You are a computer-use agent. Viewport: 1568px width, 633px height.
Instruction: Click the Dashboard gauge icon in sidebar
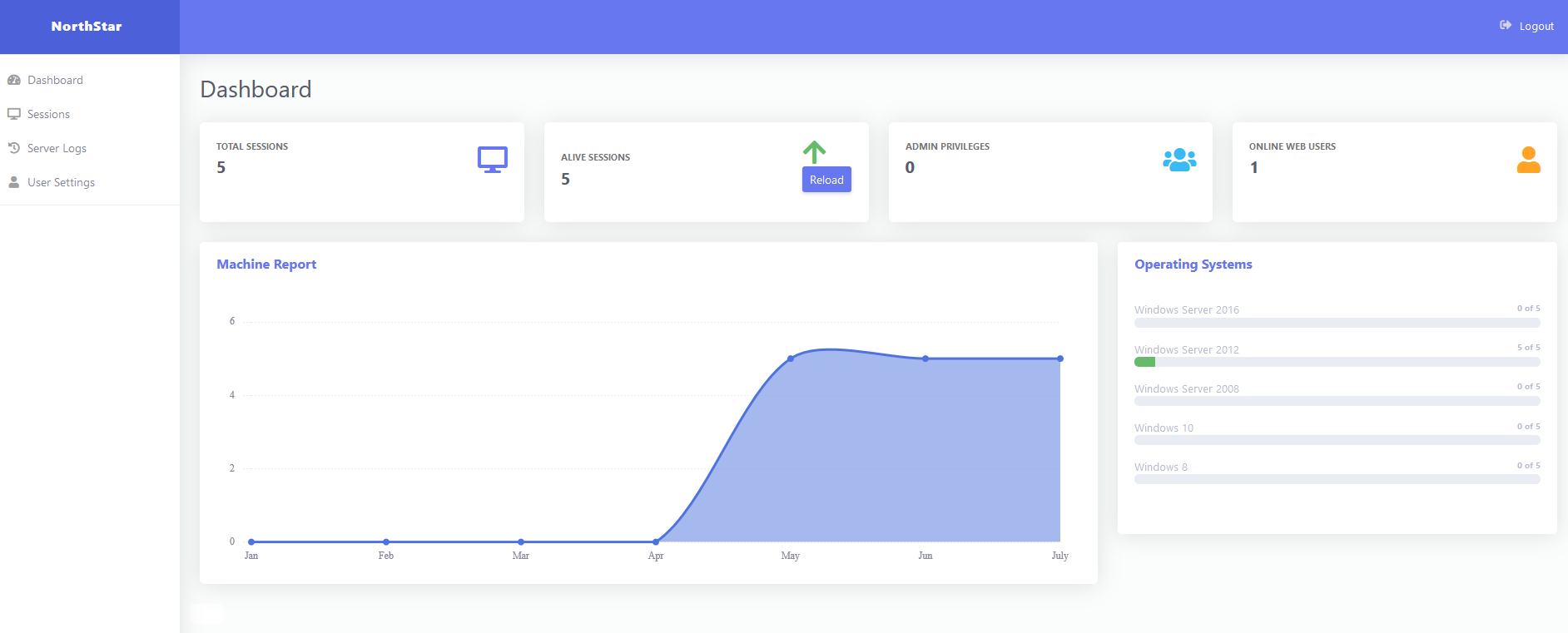click(14, 80)
